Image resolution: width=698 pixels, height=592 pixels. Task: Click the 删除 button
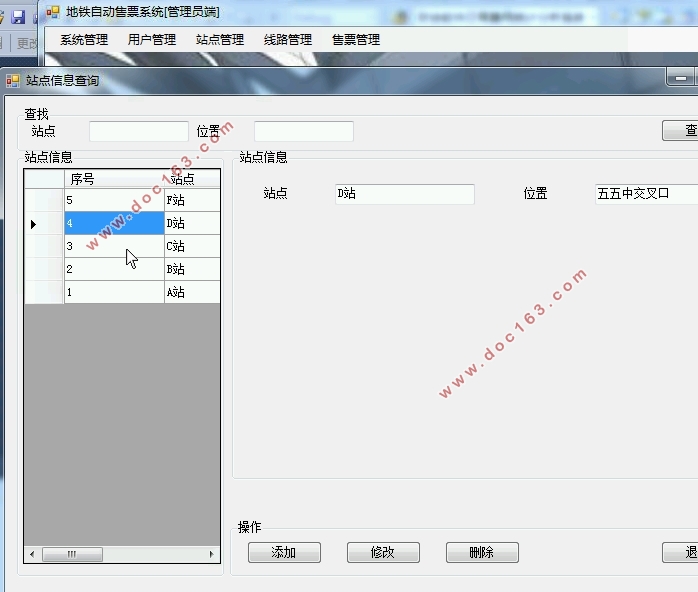point(482,552)
